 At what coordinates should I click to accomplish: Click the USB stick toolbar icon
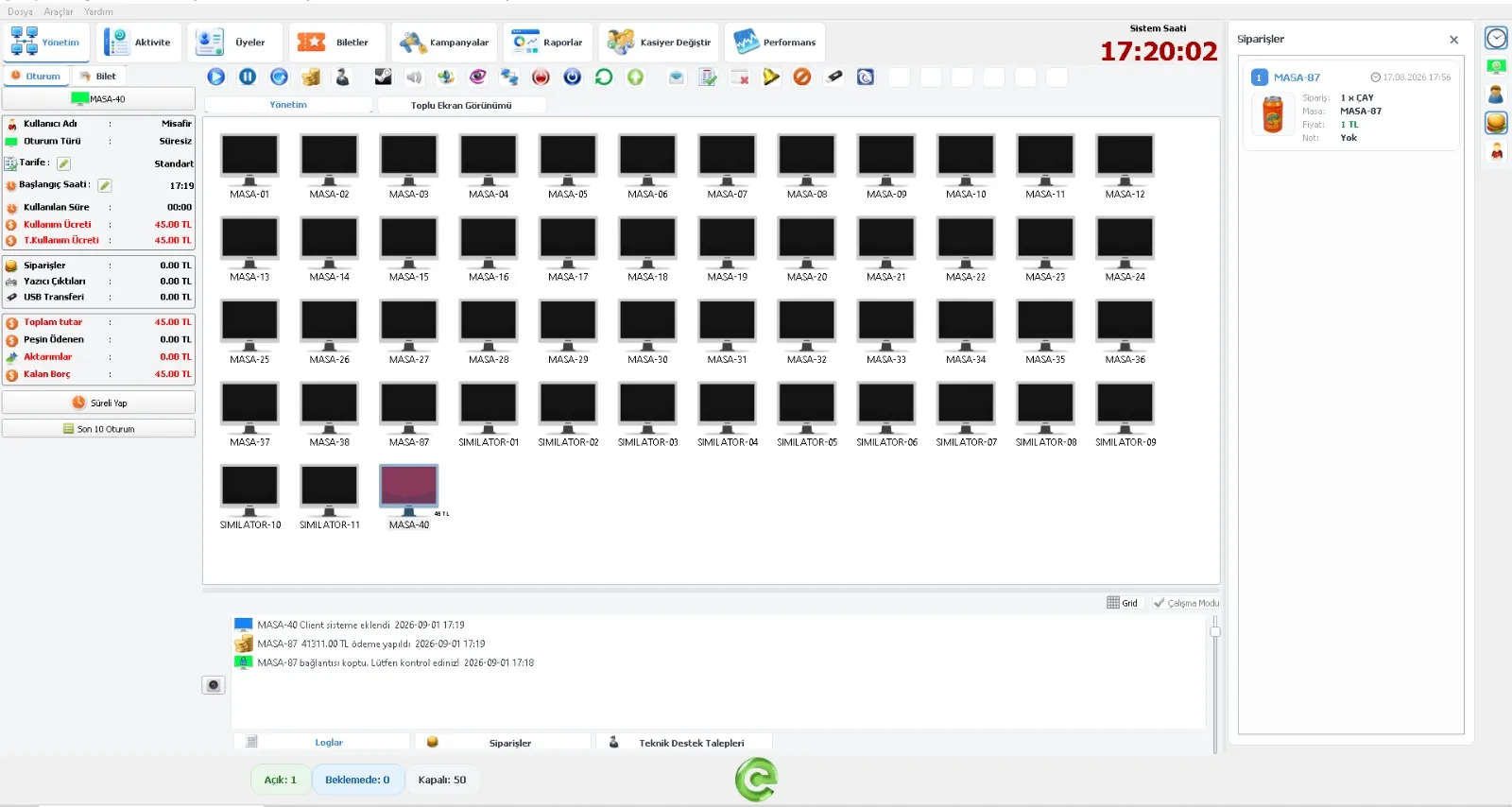click(x=833, y=77)
